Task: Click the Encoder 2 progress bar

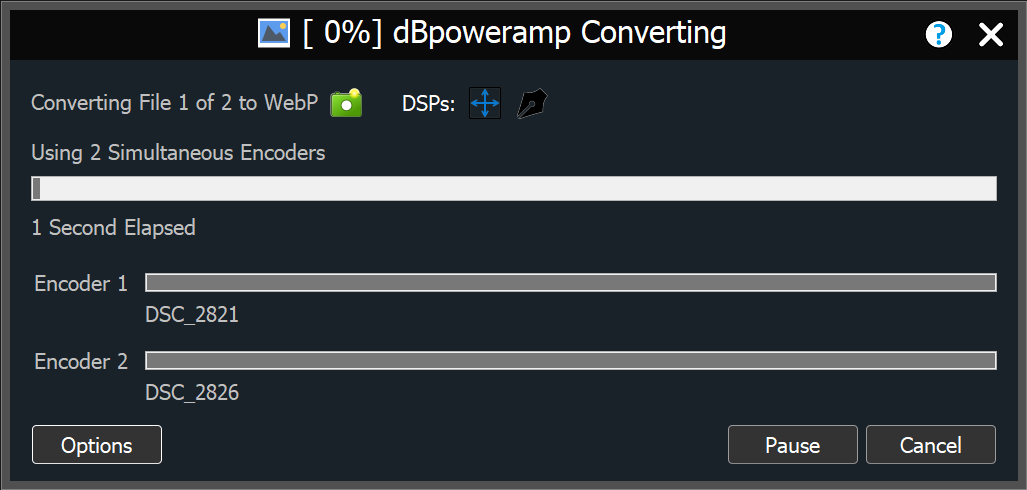Action: (x=570, y=360)
